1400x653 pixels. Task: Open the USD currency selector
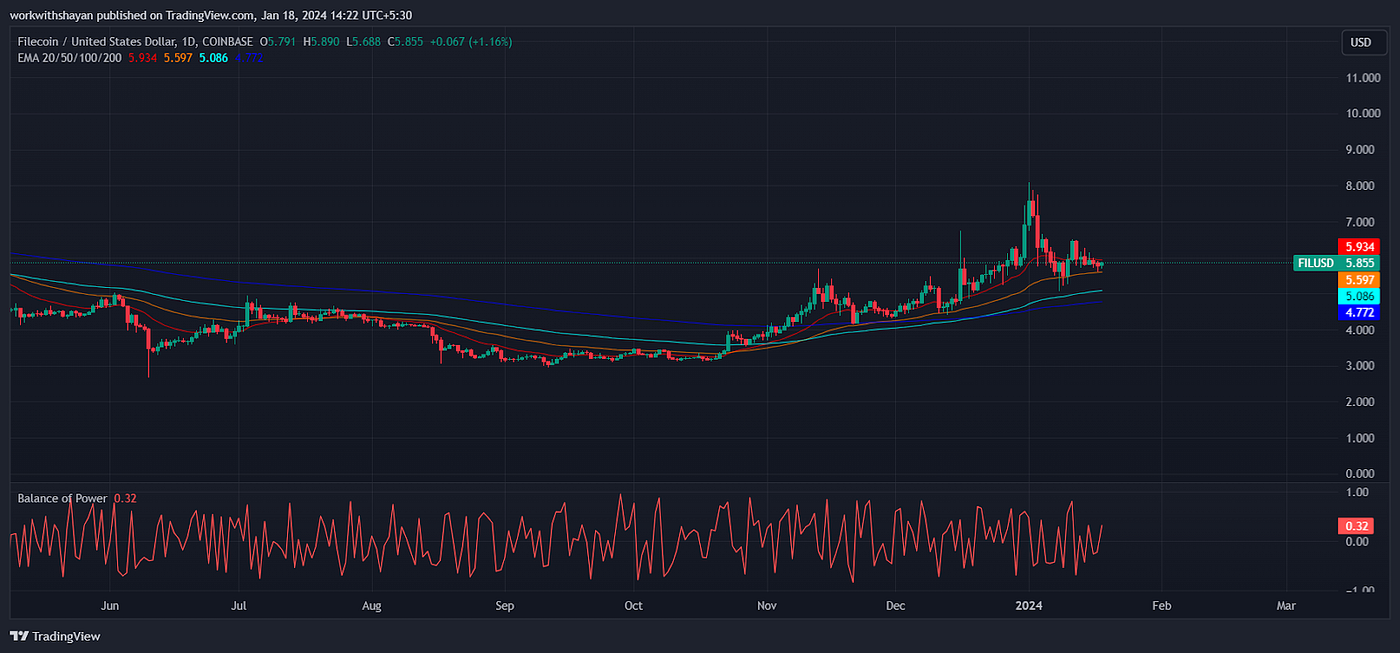1363,42
